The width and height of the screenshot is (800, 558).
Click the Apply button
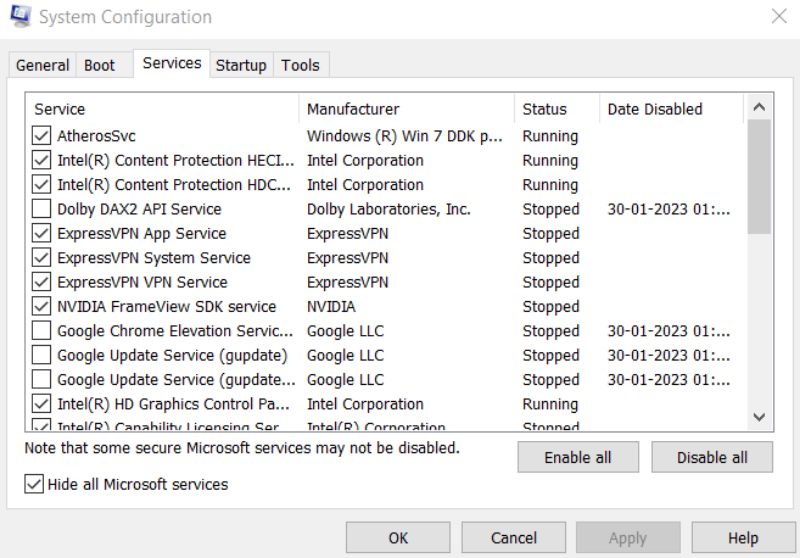(x=628, y=538)
